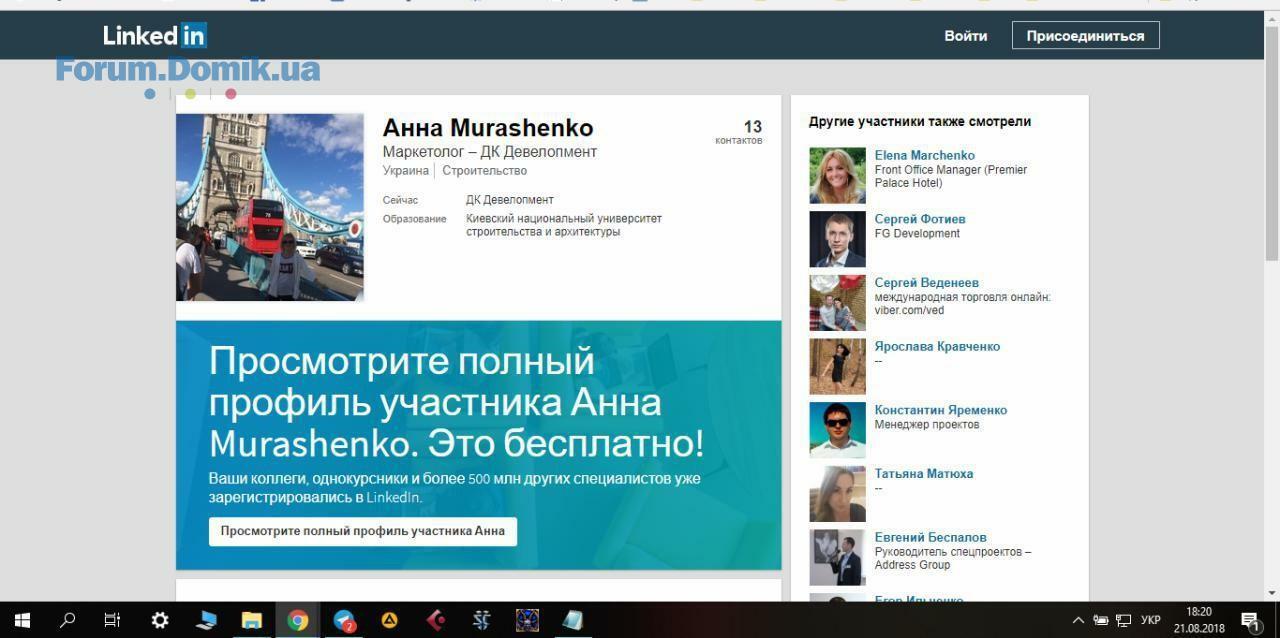Click the LinkedIn link in banner text
The width and height of the screenshot is (1280, 638).
click(393, 497)
